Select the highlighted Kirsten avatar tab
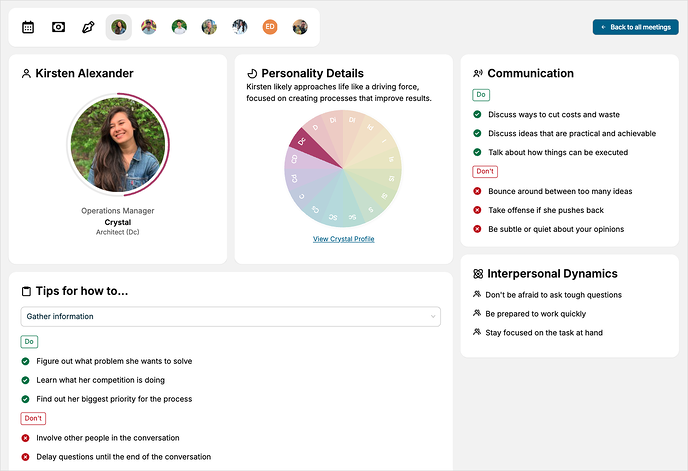 (x=119, y=27)
